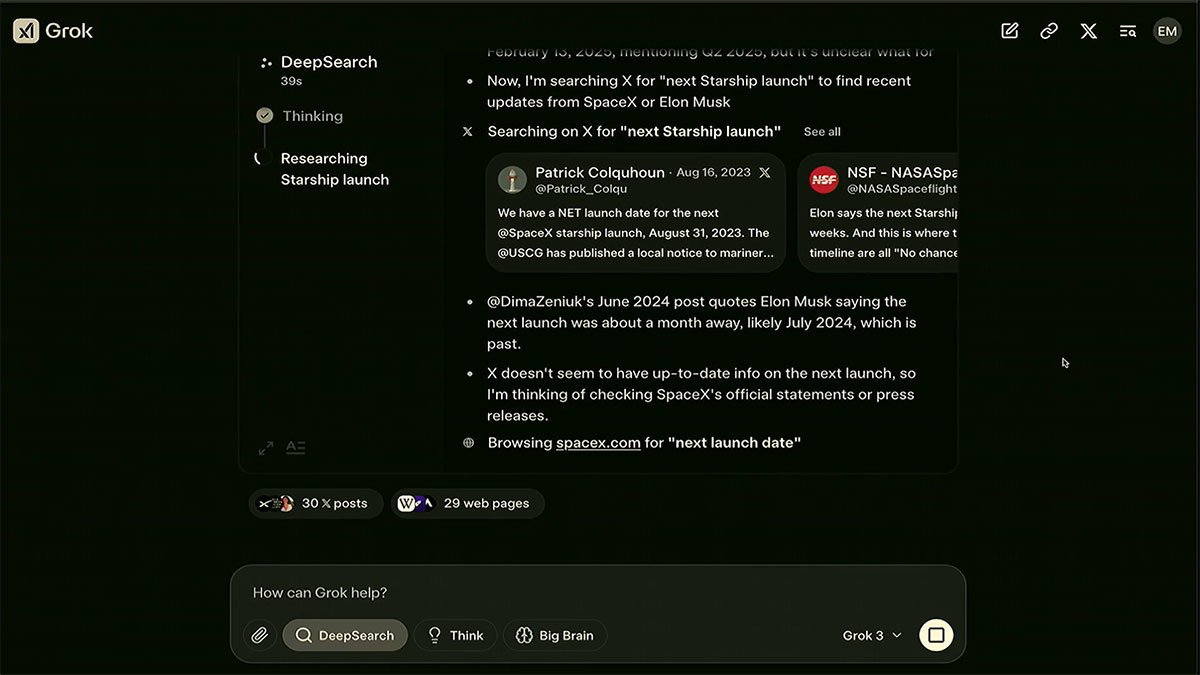Select Researching Starship launch step
Image resolution: width=1200 pixels, height=675 pixels.
334,169
